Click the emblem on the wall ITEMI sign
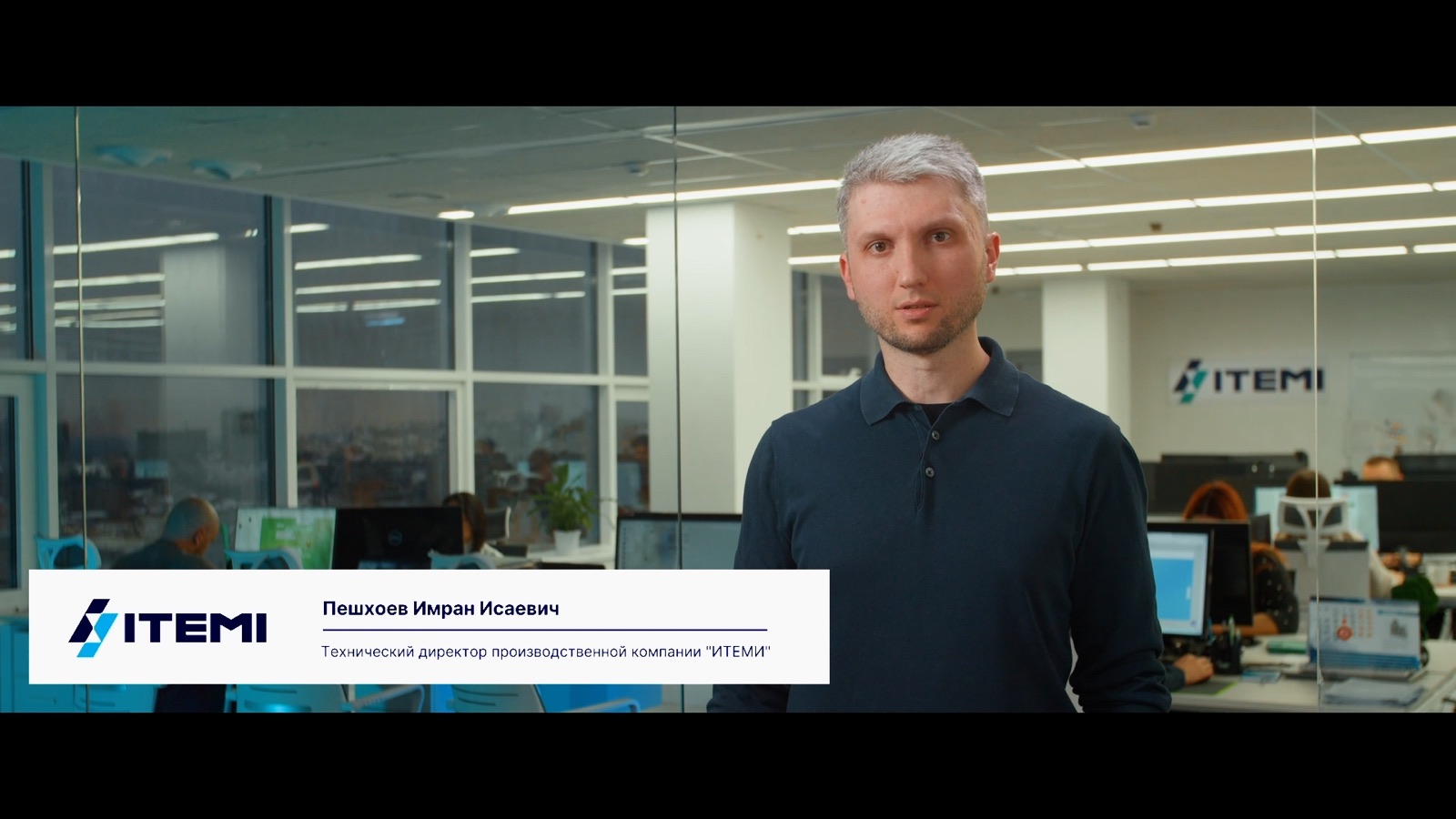This screenshot has width=1456, height=819. coord(1188,379)
